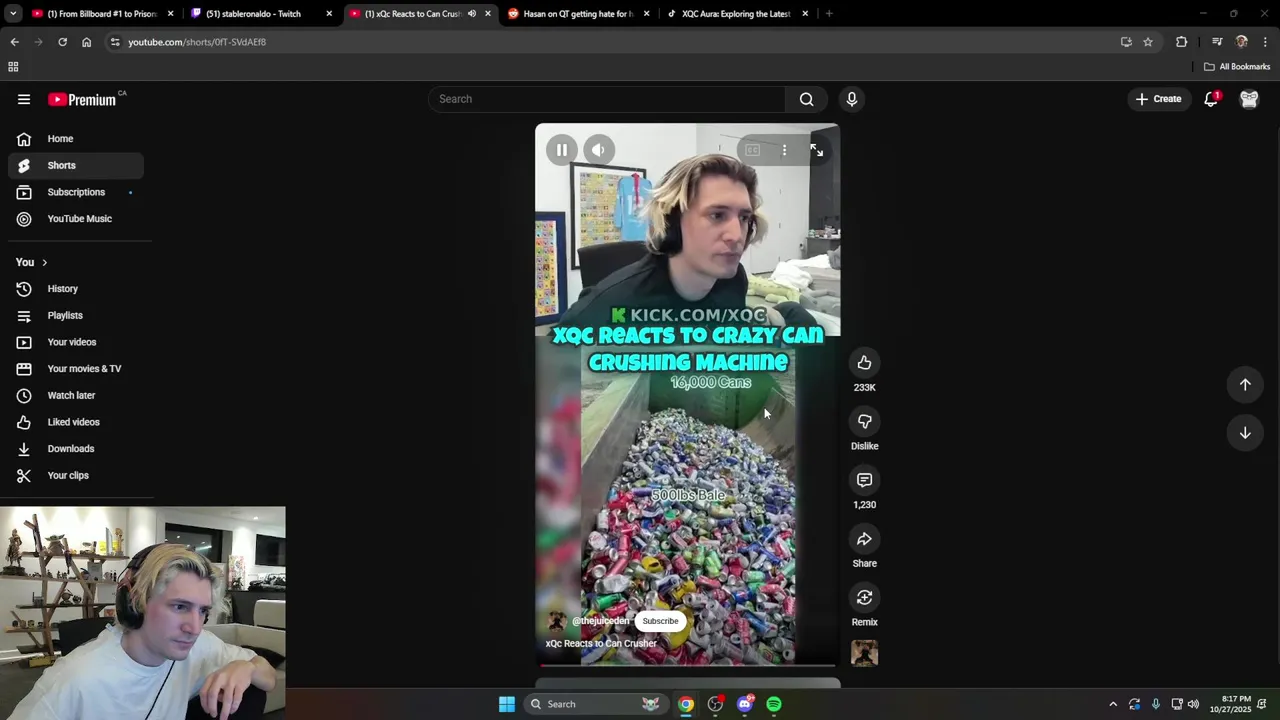Open History in the sidebar
Screen dimensions: 1280x720
tap(76, 289)
